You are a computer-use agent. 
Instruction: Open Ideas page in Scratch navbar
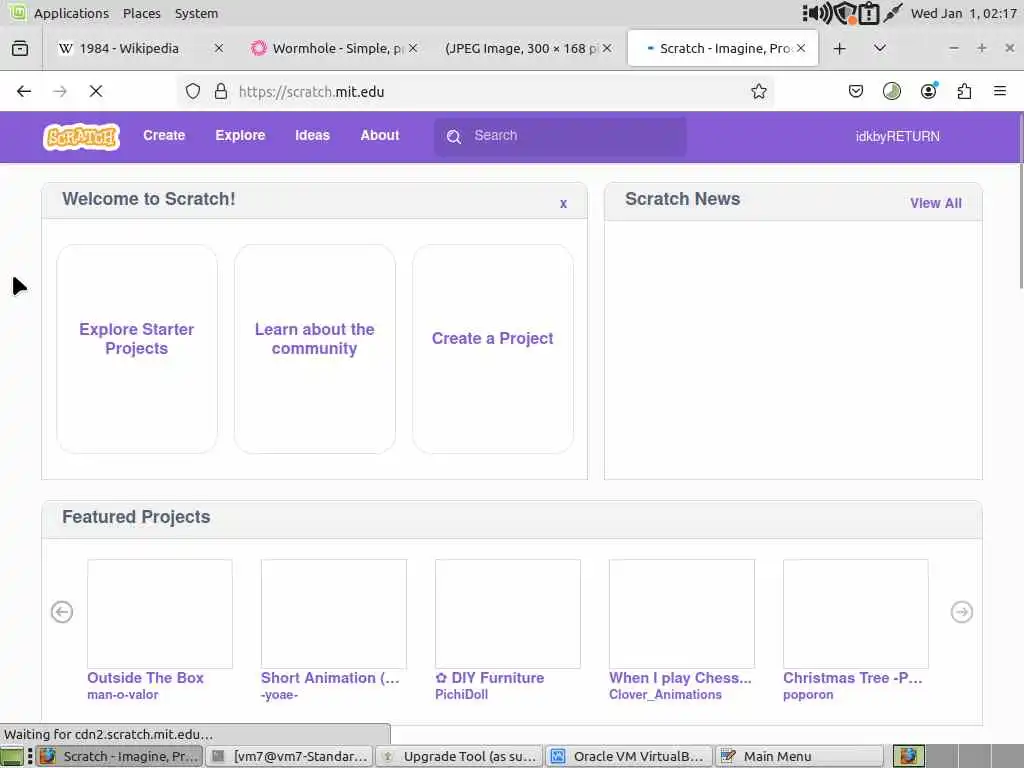(x=312, y=135)
